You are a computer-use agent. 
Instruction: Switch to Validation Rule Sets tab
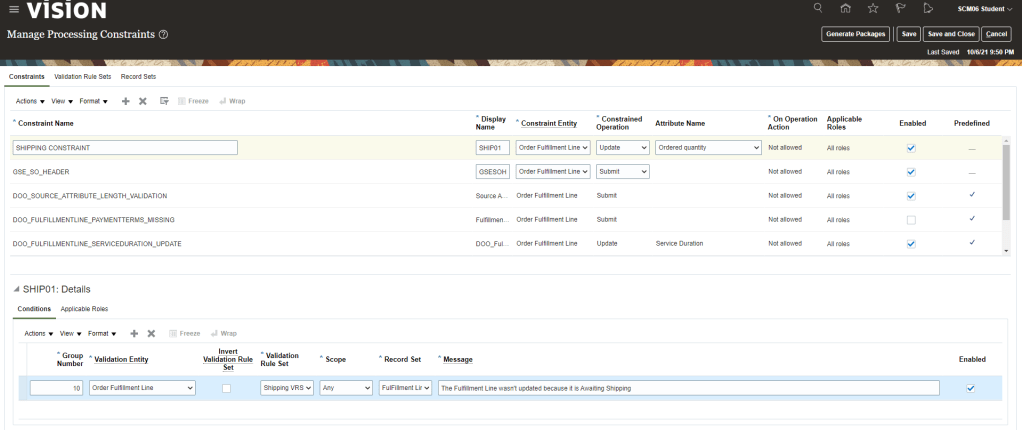[83, 76]
